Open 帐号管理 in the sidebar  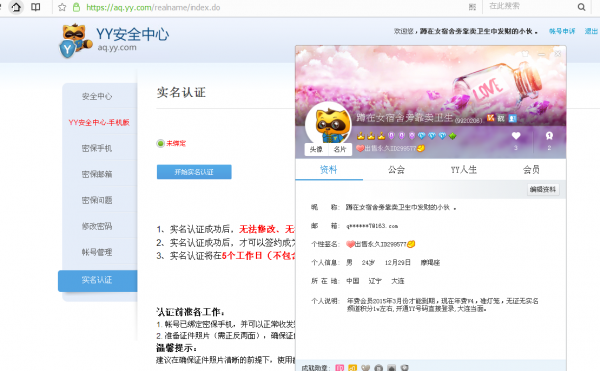tap(97, 252)
